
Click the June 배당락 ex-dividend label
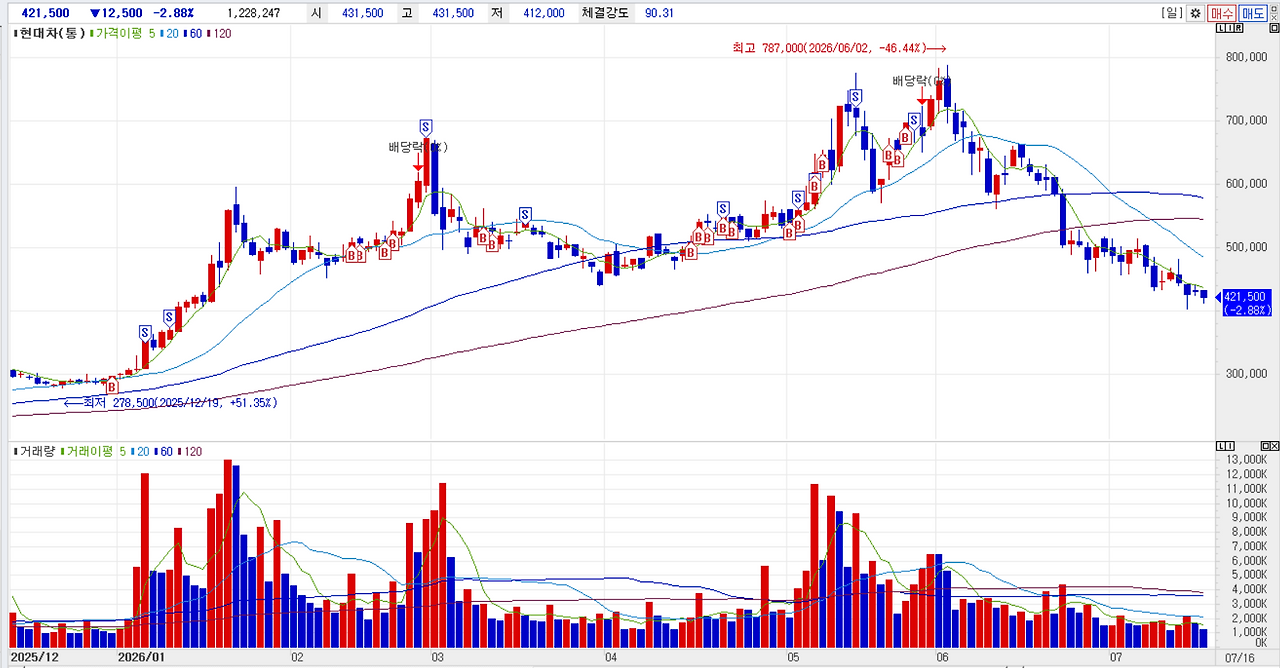click(x=919, y=80)
